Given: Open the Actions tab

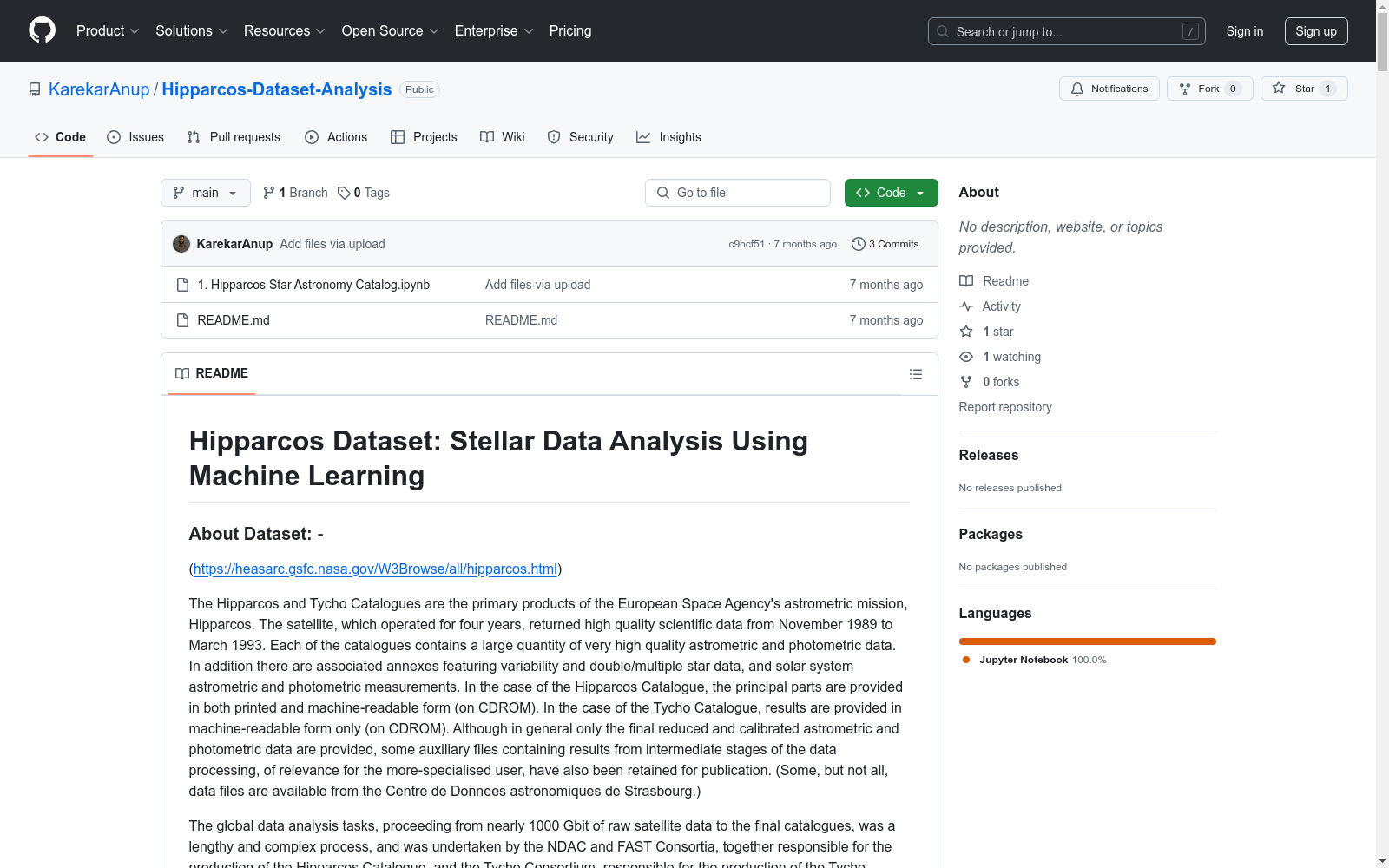Looking at the screenshot, I should click(x=336, y=137).
